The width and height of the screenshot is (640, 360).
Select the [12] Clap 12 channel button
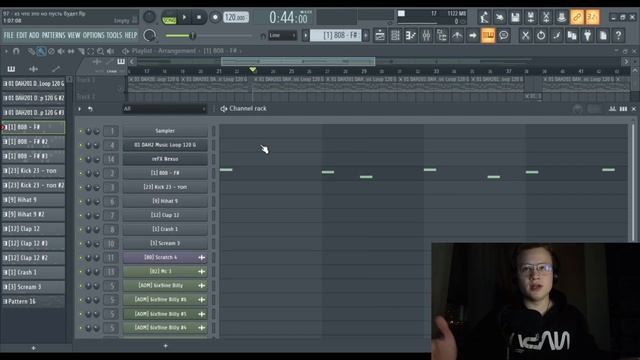click(165, 215)
